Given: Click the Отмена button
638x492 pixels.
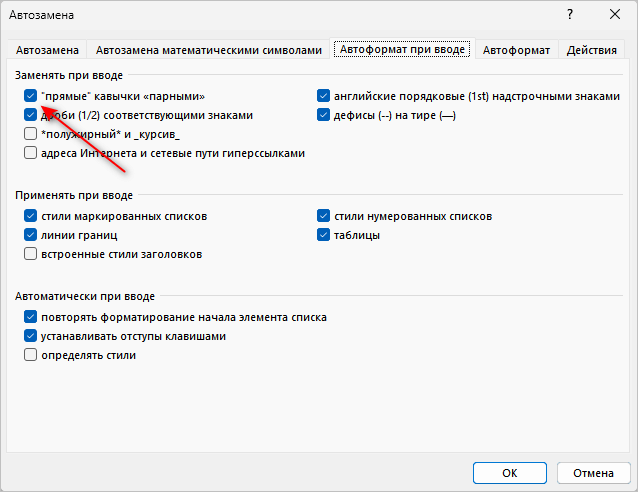Looking at the screenshot, I should click(x=593, y=473).
